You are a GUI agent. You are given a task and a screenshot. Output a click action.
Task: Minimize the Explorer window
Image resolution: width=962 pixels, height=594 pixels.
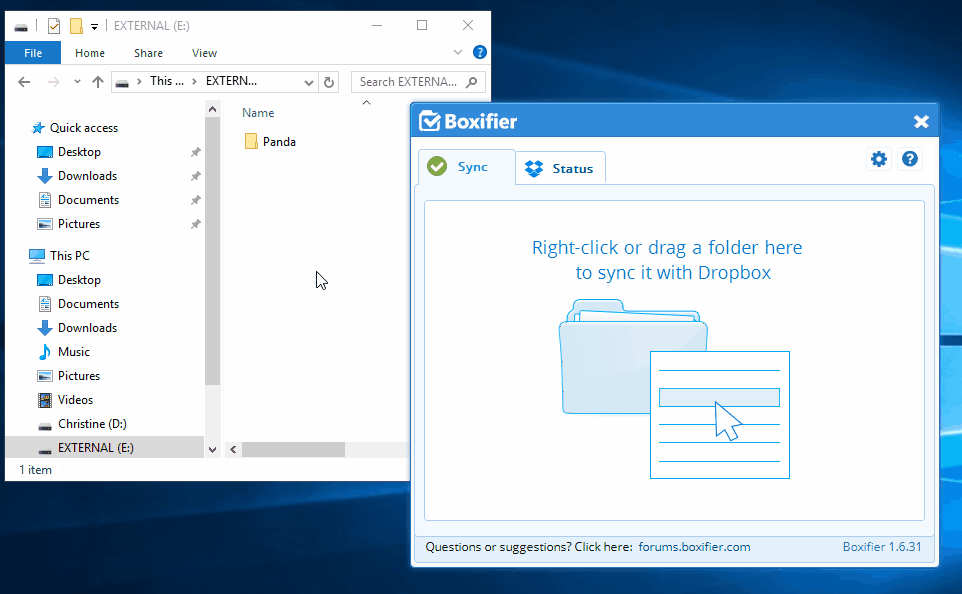(377, 25)
